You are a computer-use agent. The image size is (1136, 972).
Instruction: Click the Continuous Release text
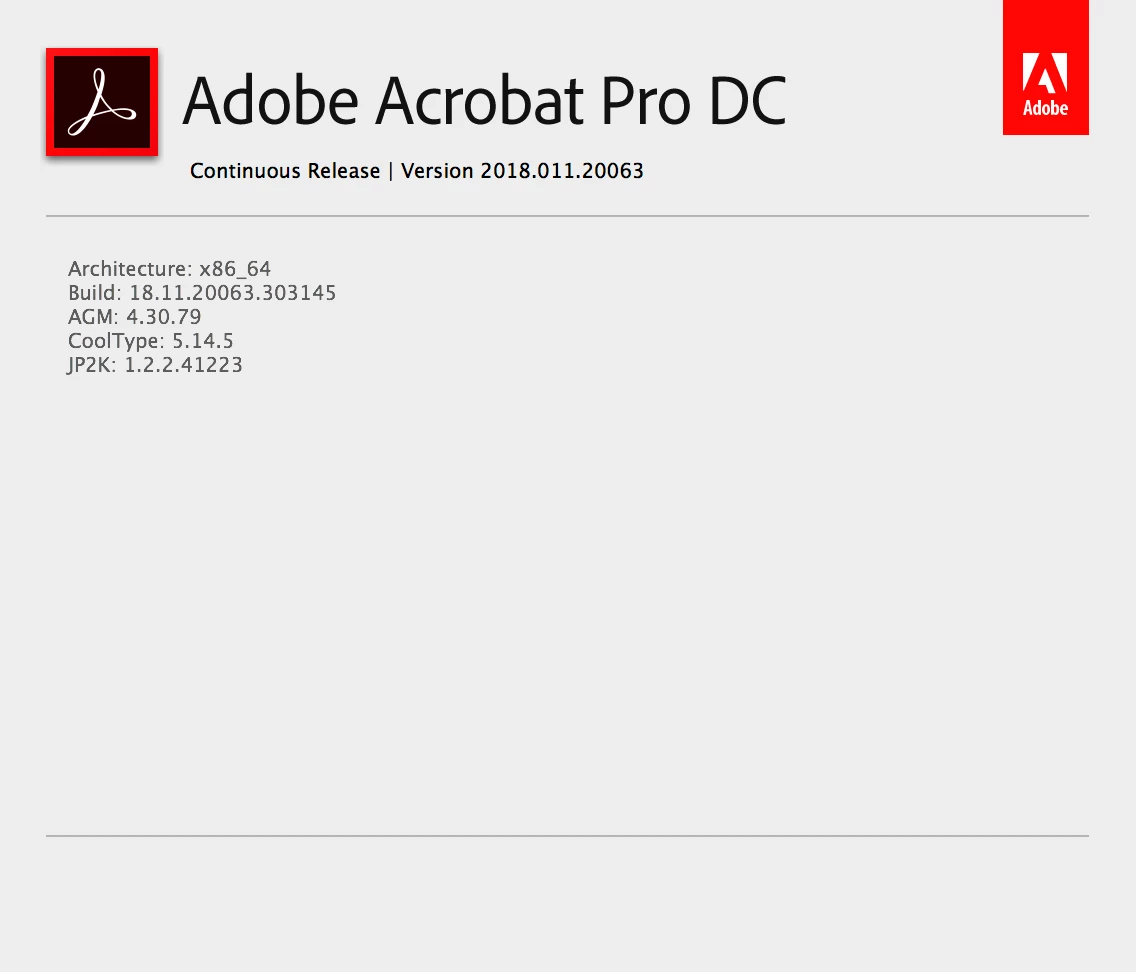coord(285,171)
